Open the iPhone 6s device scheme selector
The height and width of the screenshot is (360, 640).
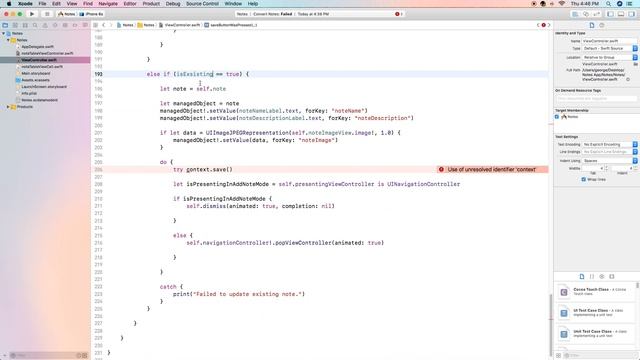[91, 14]
